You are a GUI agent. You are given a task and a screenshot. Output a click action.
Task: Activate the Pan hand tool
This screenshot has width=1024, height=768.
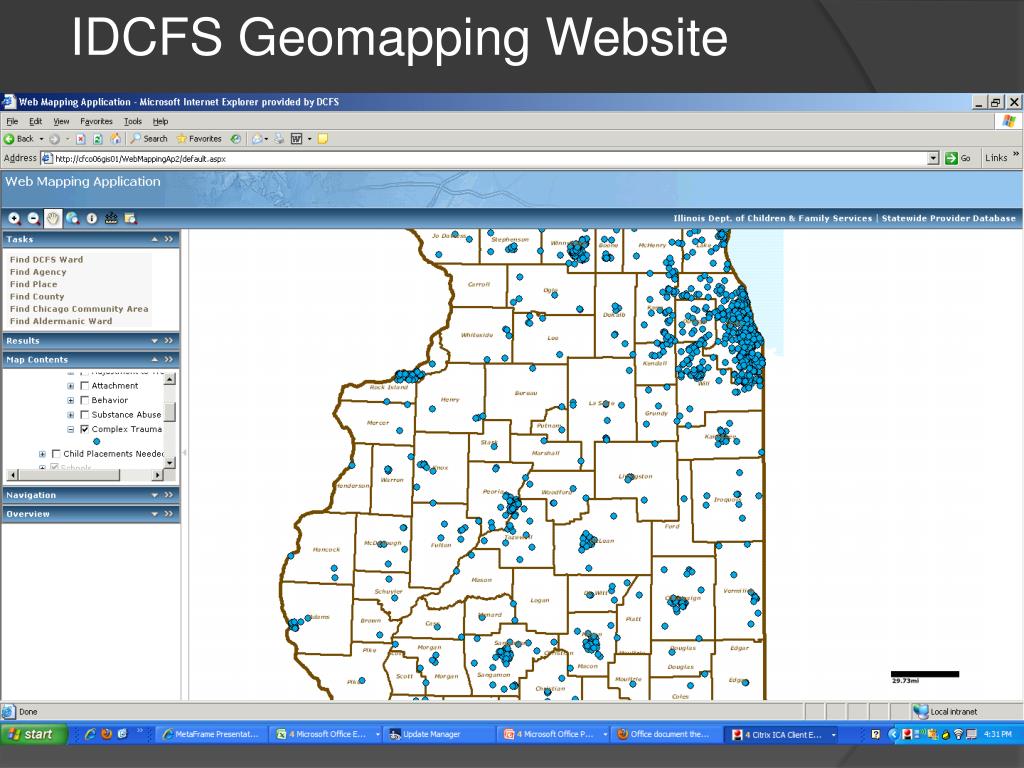pyautogui.click(x=52, y=218)
